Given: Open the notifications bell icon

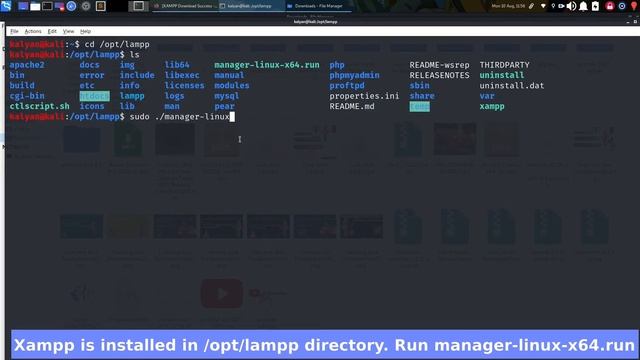Looking at the screenshot, I should tap(583, 6).
